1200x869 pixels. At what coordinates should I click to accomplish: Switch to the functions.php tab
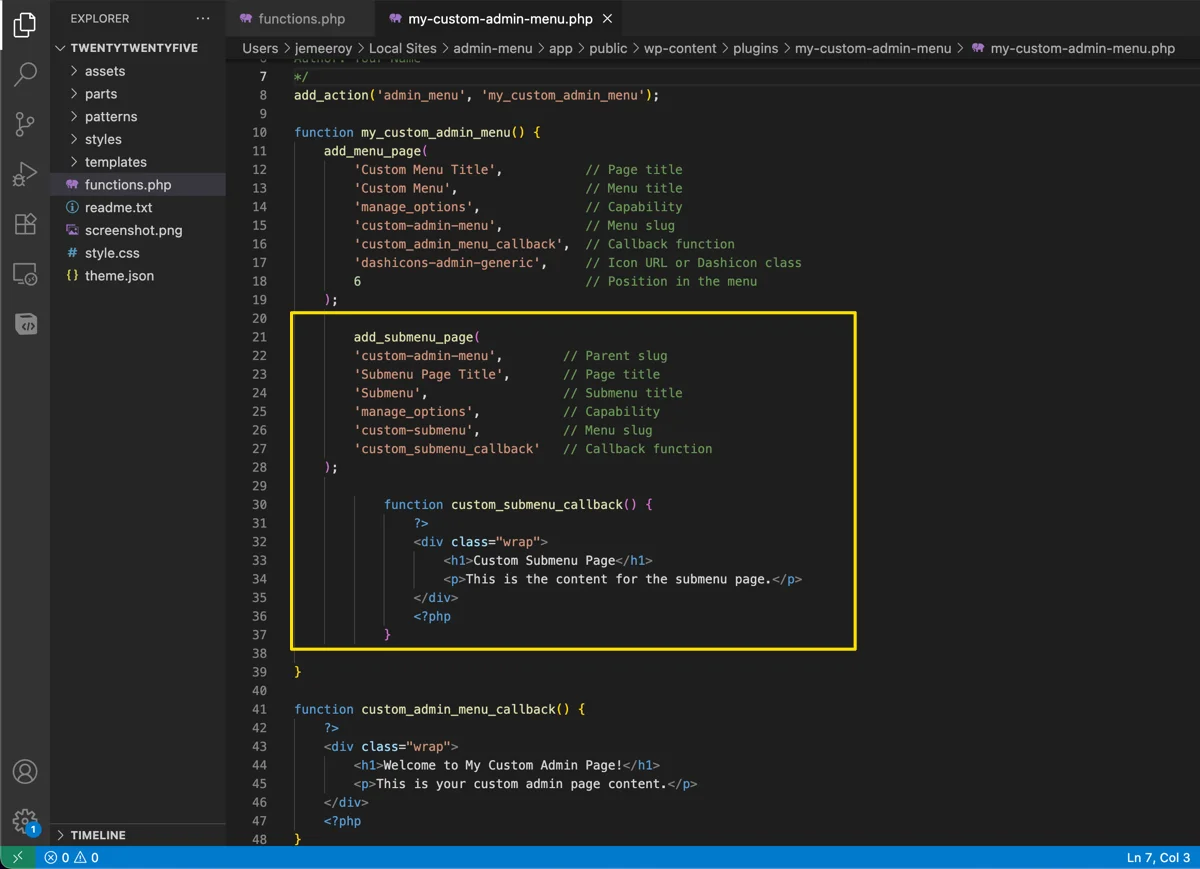[x=299, y=19]
